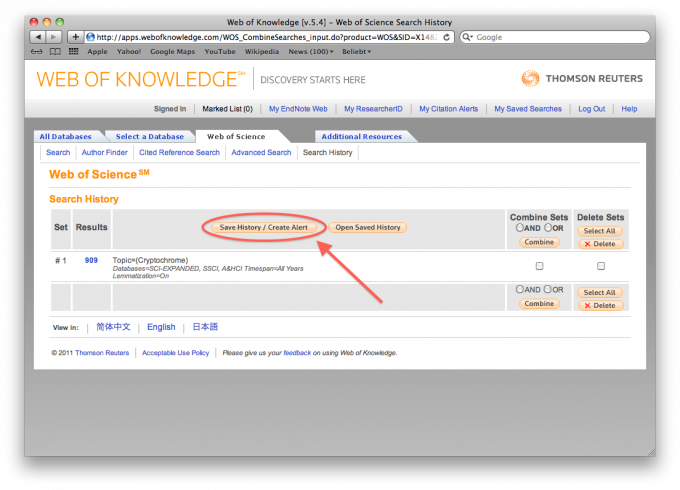Expand the Beliebt bookmarks dropdown
This screenshot has height=490, width=680.
click(x=356, y=52)
